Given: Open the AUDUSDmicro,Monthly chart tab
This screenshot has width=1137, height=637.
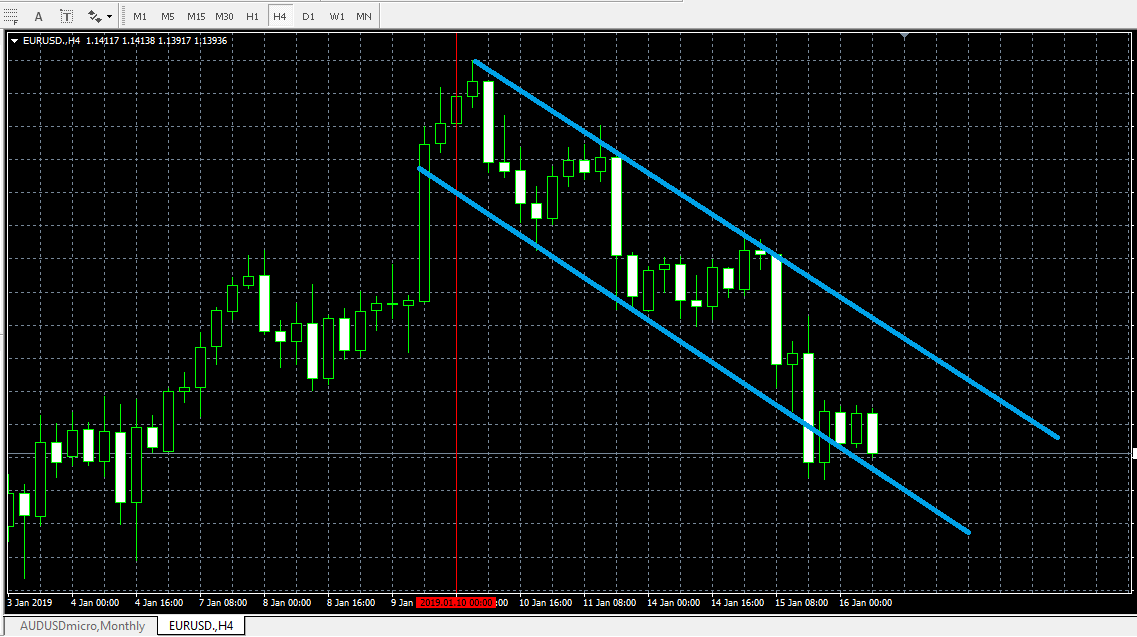Looking at the screenshot, I should tap(82, 626).
